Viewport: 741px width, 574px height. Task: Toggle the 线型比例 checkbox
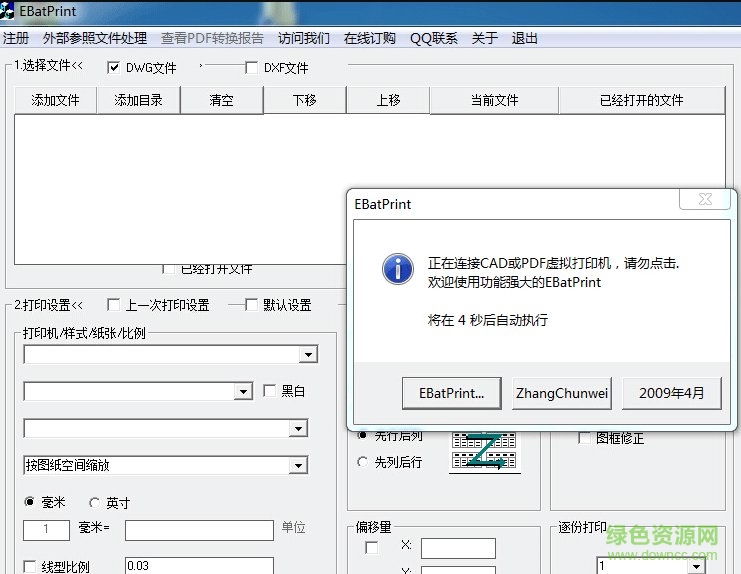point(30,566)
